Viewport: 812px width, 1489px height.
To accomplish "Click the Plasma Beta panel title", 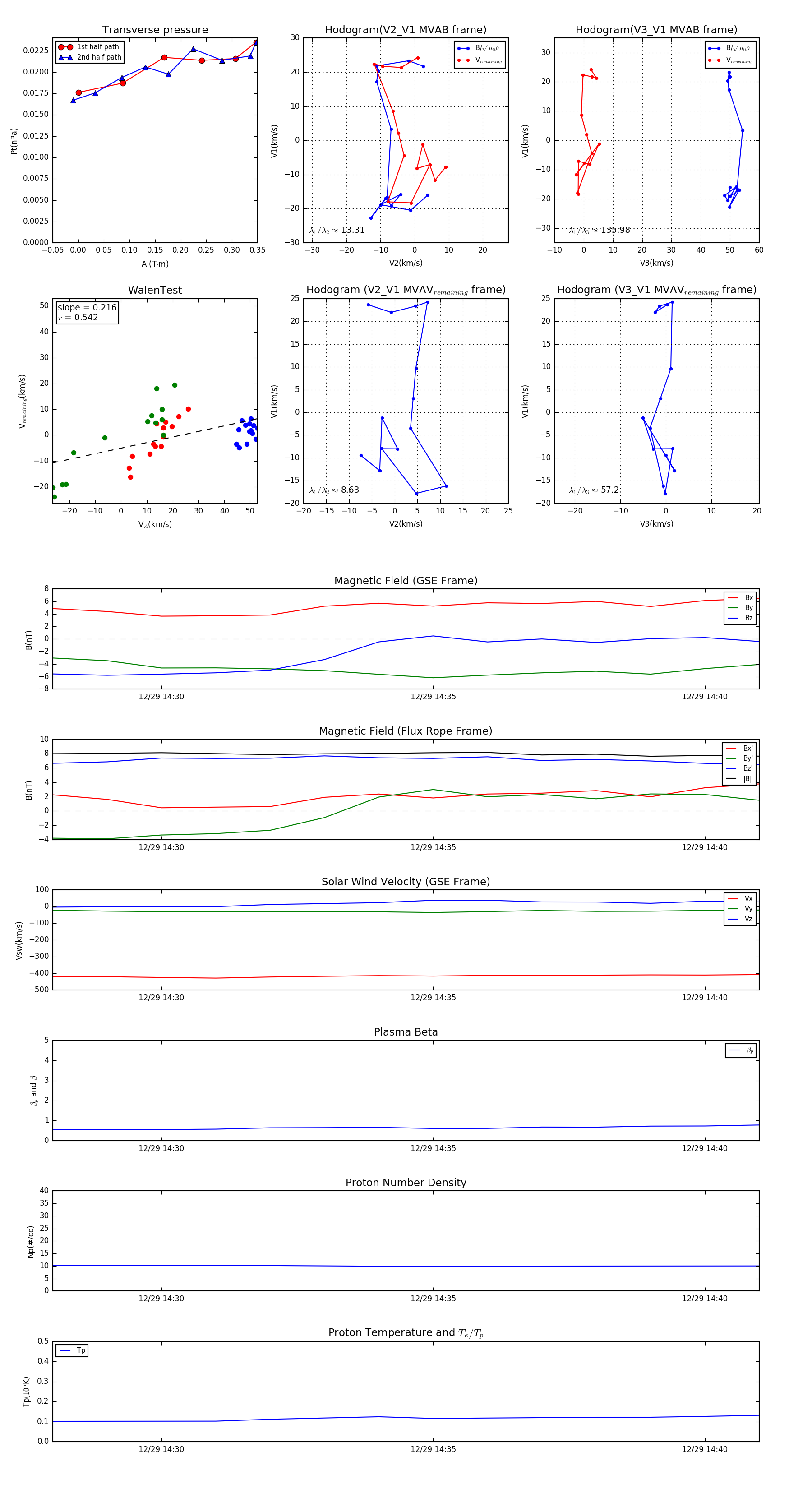I will pos(406,1032).
